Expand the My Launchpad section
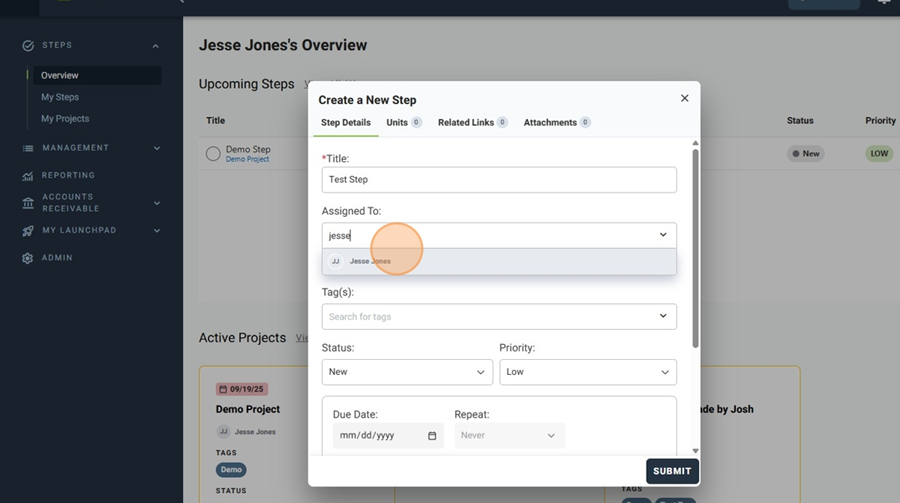 point(157,231)
